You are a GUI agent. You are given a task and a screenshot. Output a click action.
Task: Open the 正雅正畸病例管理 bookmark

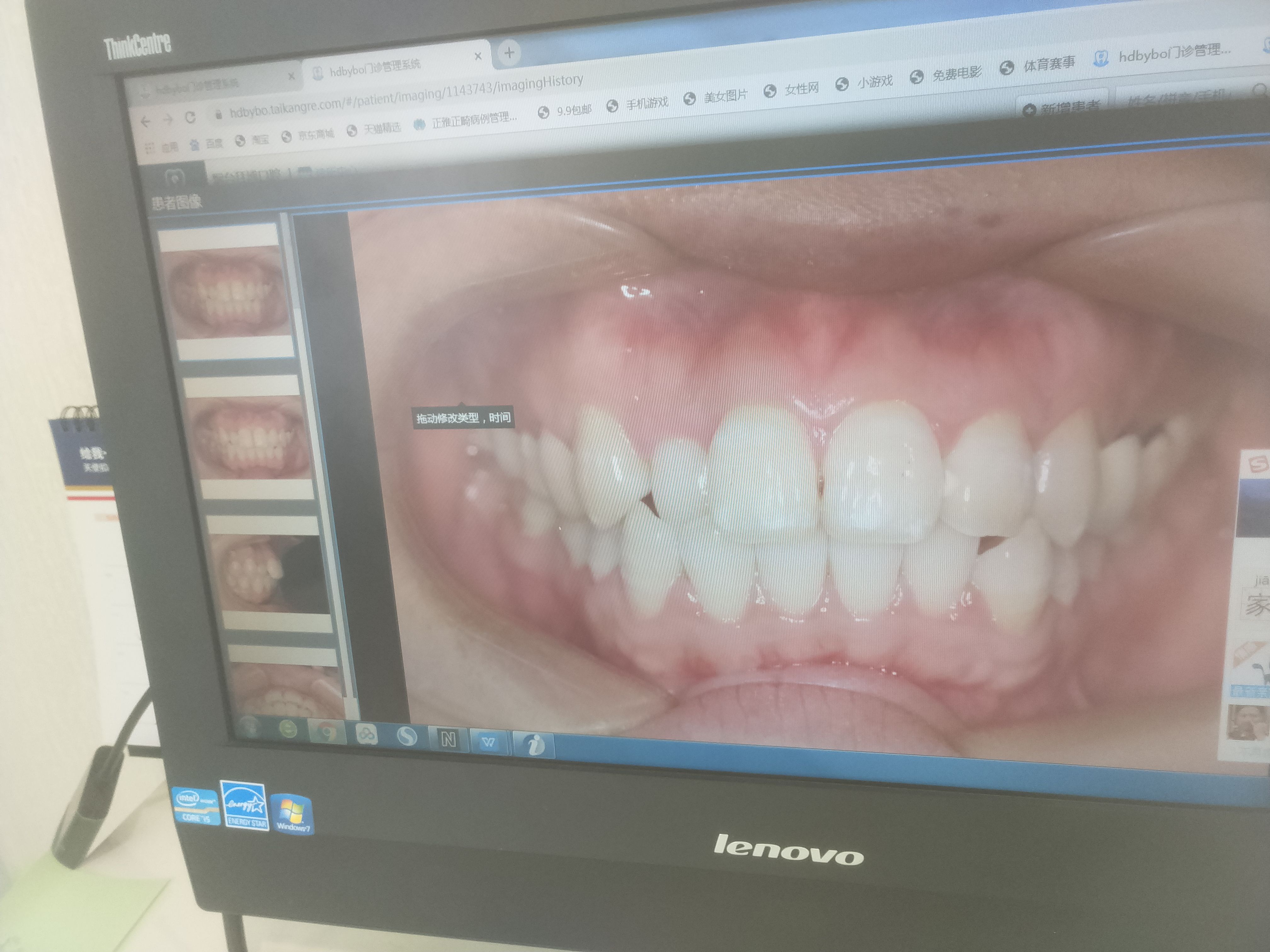466,121
